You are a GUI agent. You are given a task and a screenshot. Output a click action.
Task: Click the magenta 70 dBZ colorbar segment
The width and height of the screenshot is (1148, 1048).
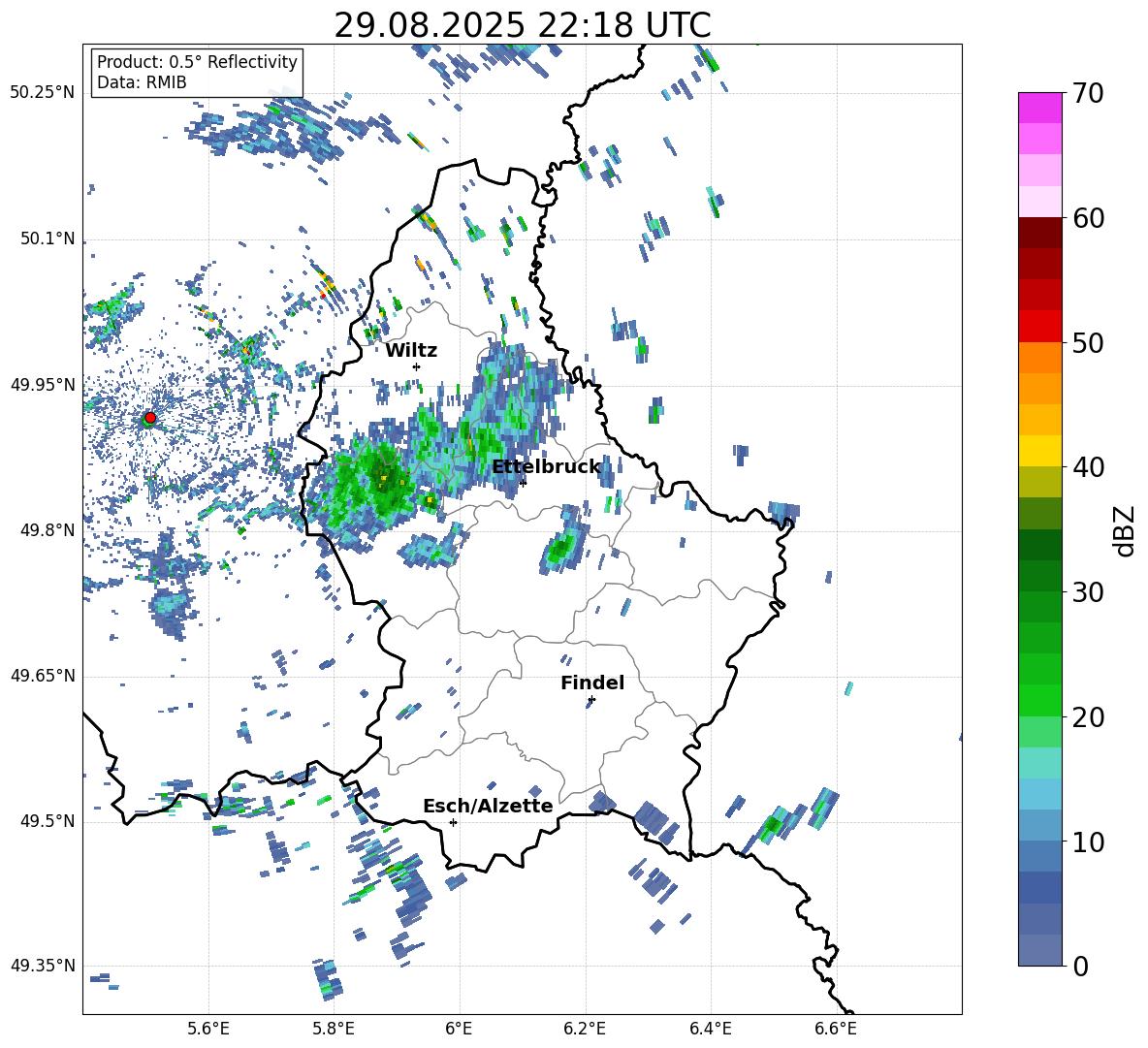(1039, 108)
